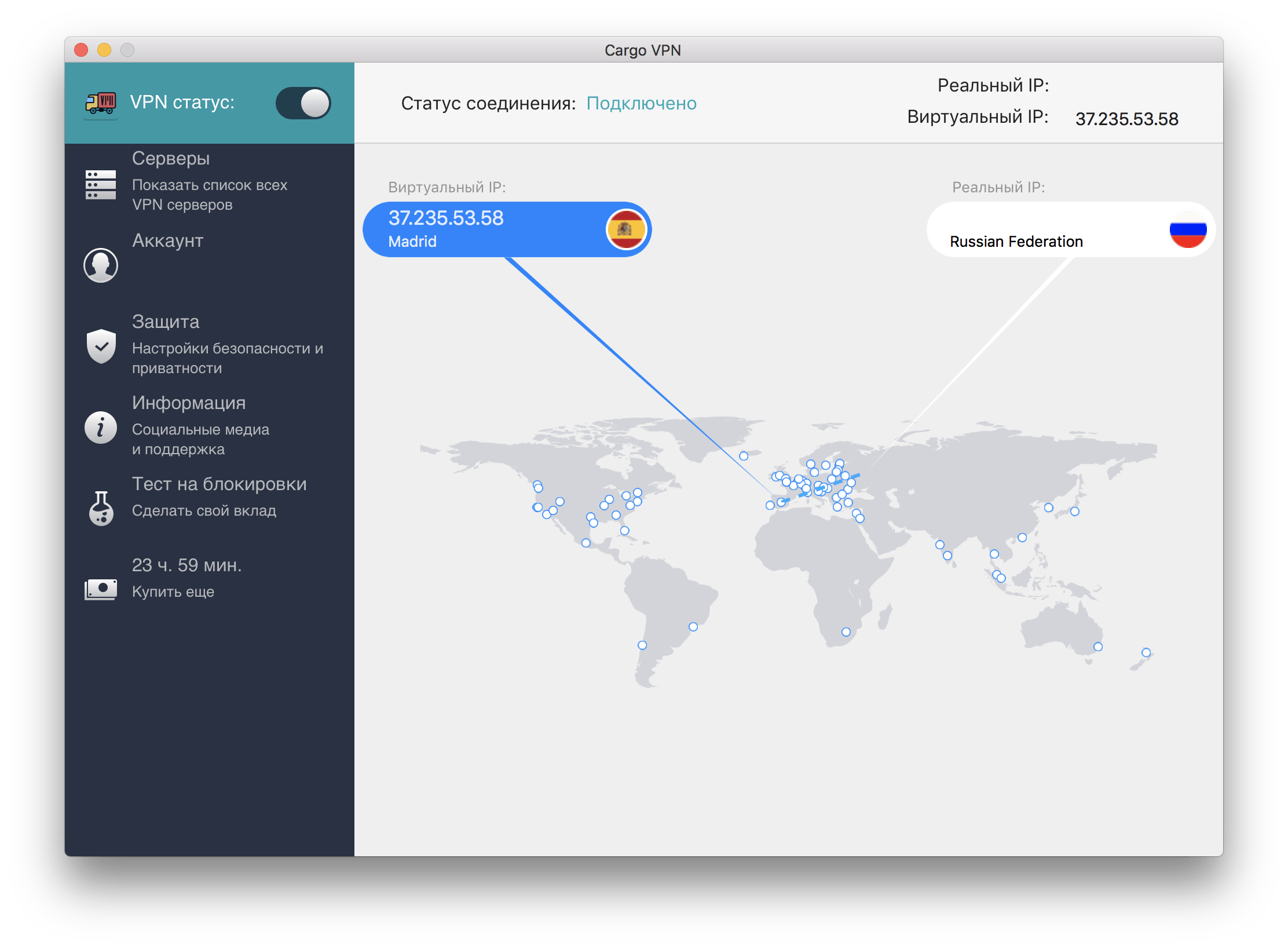Close the Cargo VPN window

(82, 50)
